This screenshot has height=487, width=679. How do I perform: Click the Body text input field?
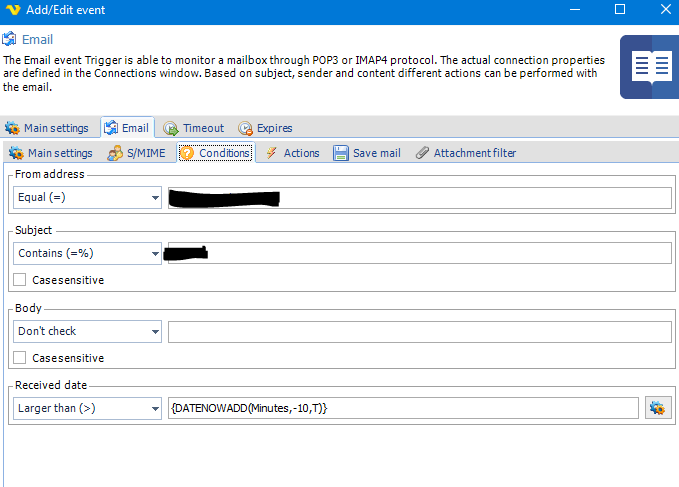click(419, 331)
